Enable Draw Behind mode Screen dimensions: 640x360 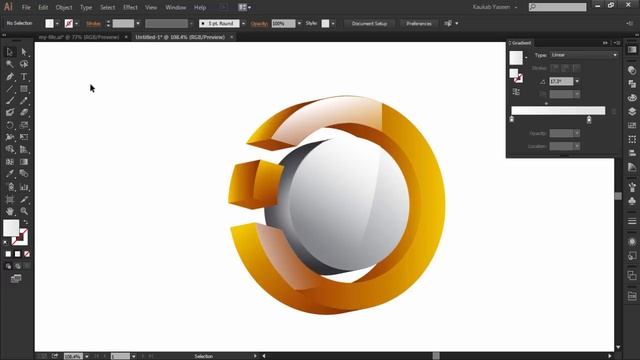pos(18,266)
